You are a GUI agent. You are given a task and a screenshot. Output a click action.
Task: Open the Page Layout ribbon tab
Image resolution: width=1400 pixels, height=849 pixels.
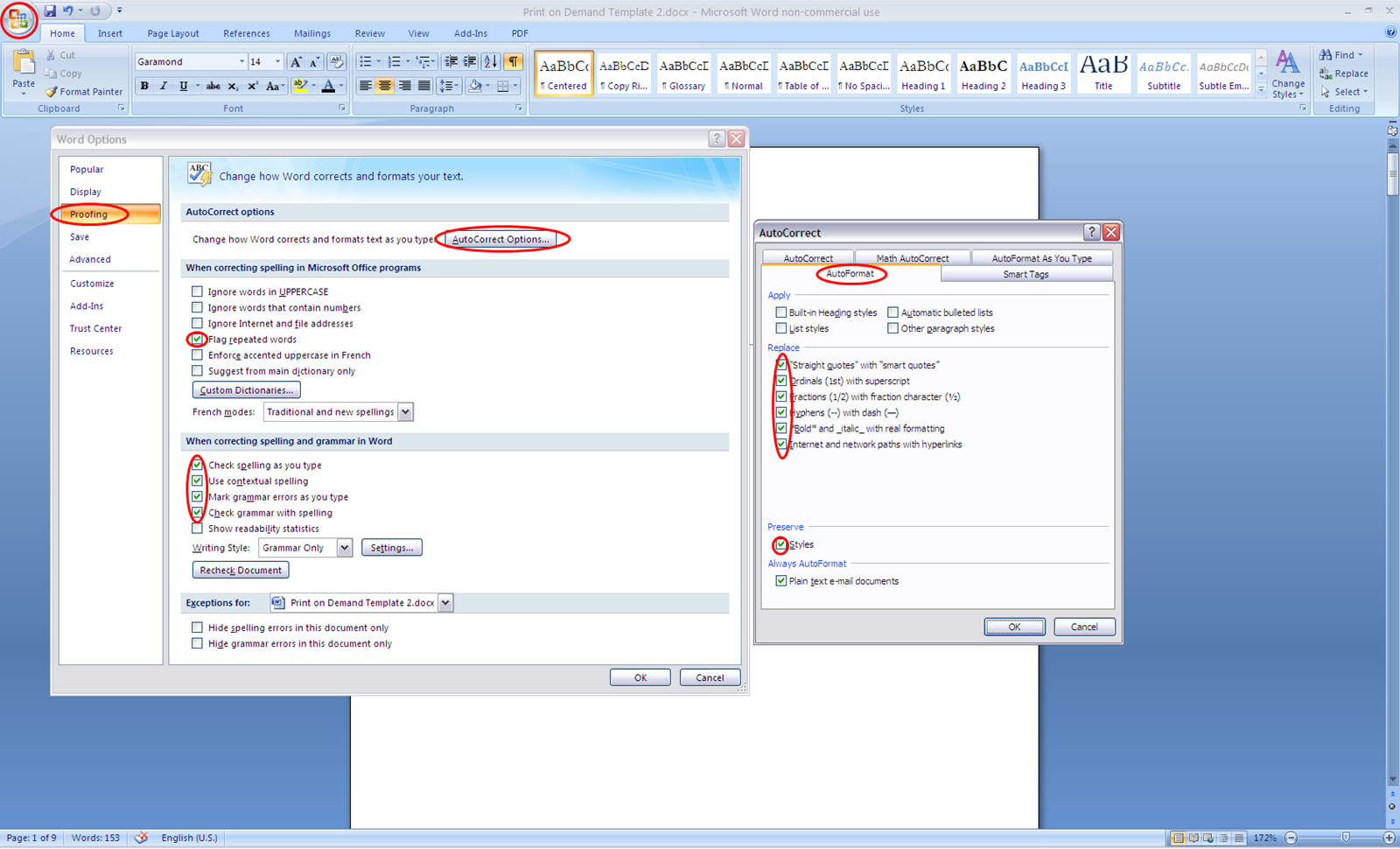[x=172, y=33]
